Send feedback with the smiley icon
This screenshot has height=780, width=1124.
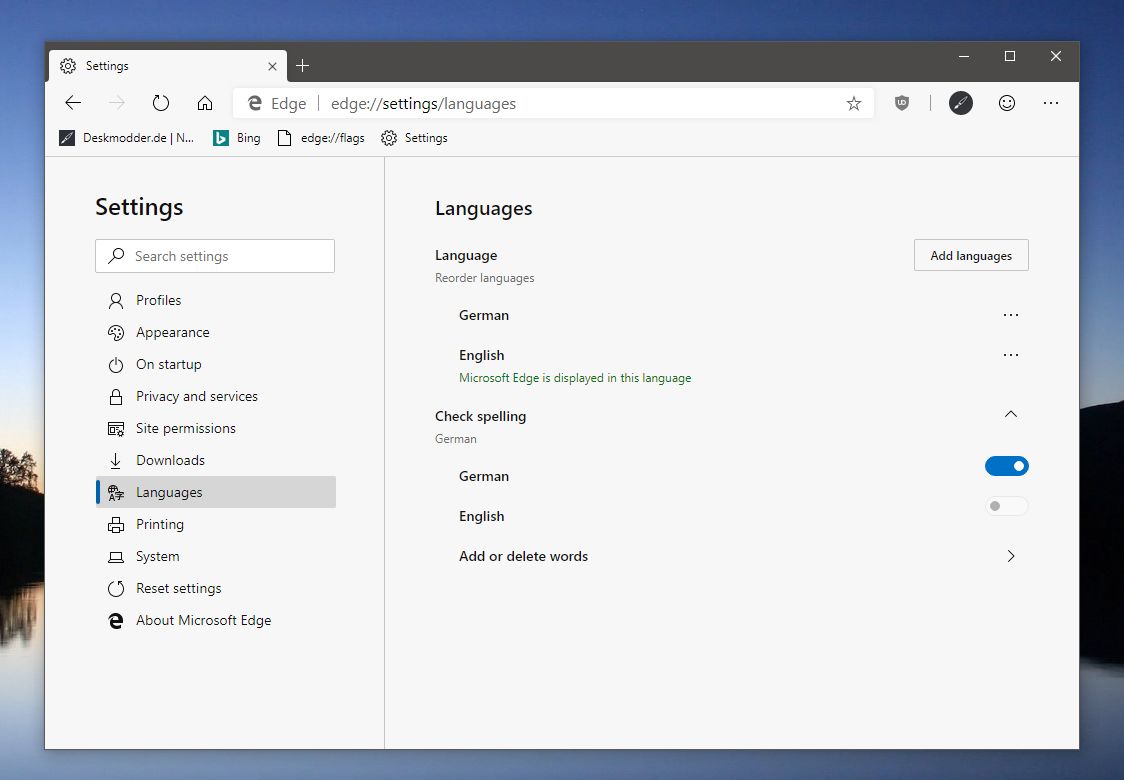pyautogui.click(x=1006, y=103)
